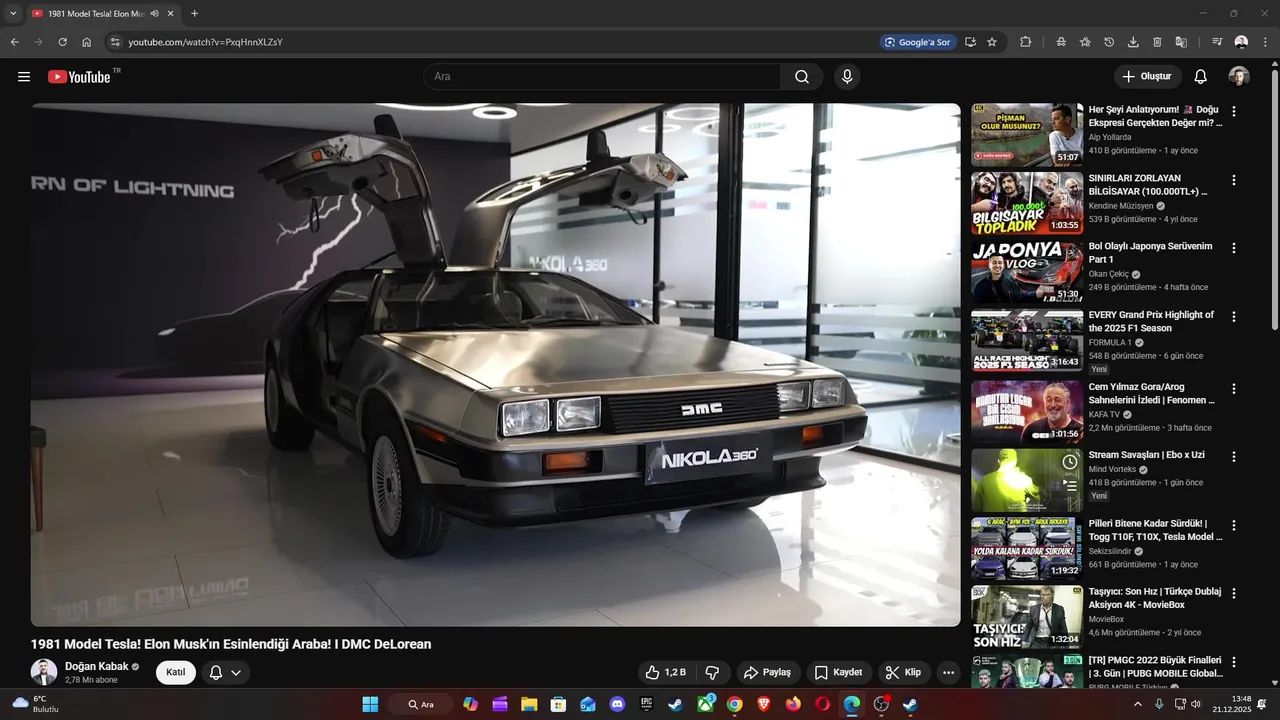Click into the YouTube Ara search field
Viewport: 1280px width, 720px height.
point(602,77)
